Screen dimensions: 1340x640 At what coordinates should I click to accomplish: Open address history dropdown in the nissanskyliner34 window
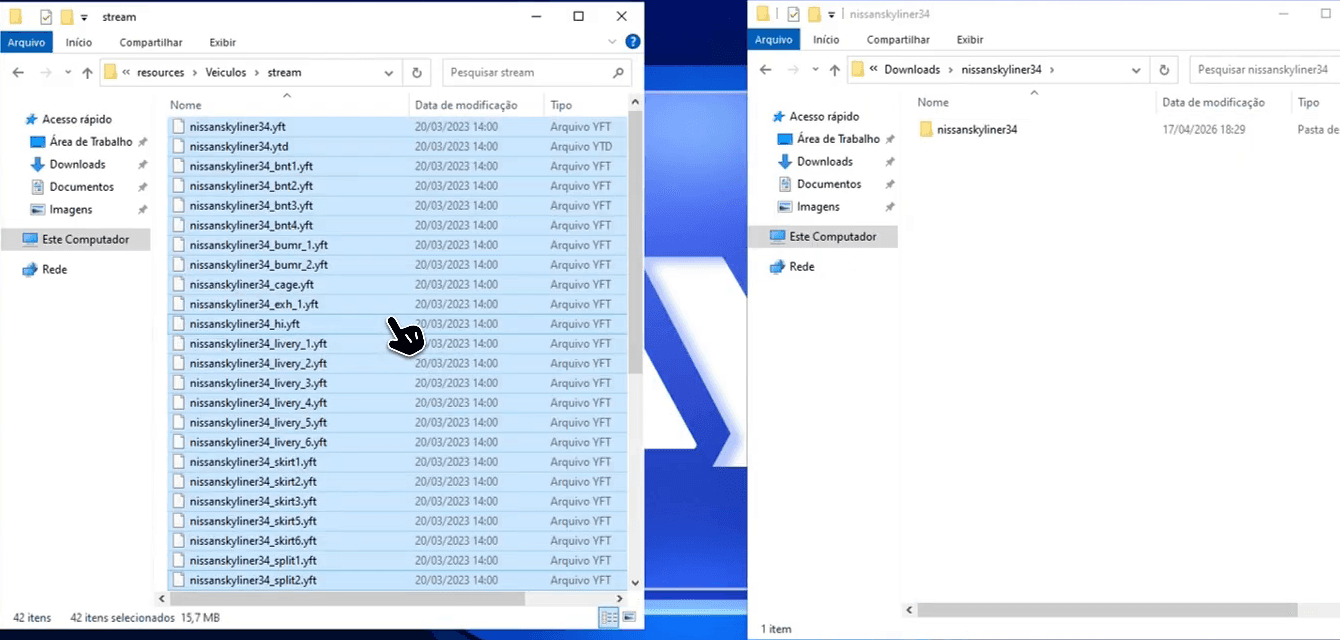(x=1136, y=70)
